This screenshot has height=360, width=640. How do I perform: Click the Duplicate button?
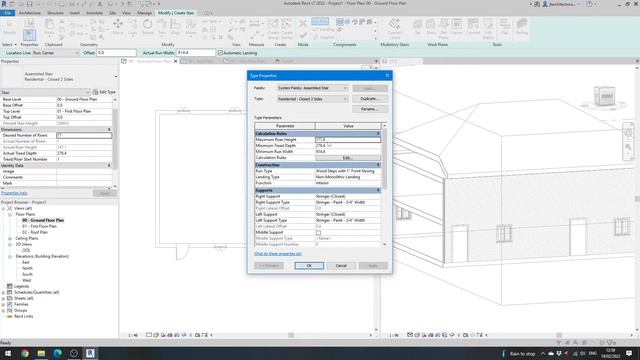(369, 99)
